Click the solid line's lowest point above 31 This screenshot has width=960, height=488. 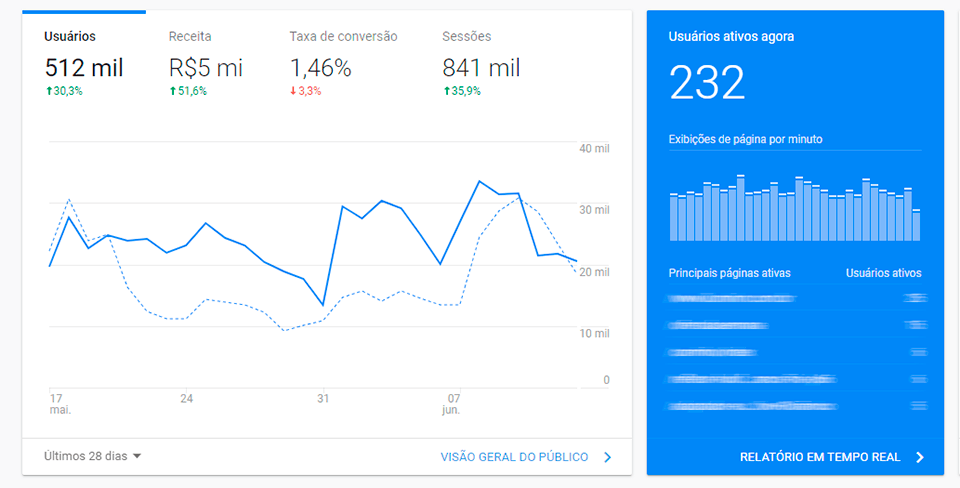(x=322, y=305)
